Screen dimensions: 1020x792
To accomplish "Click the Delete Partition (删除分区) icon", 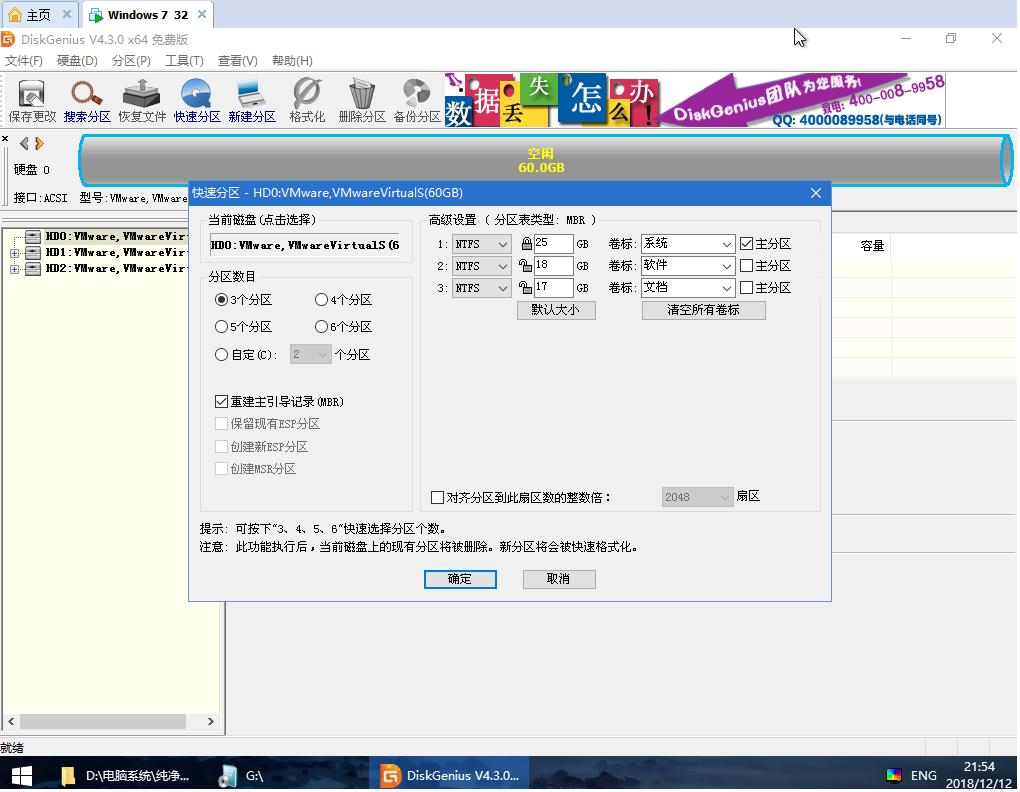I will [362, 101].
